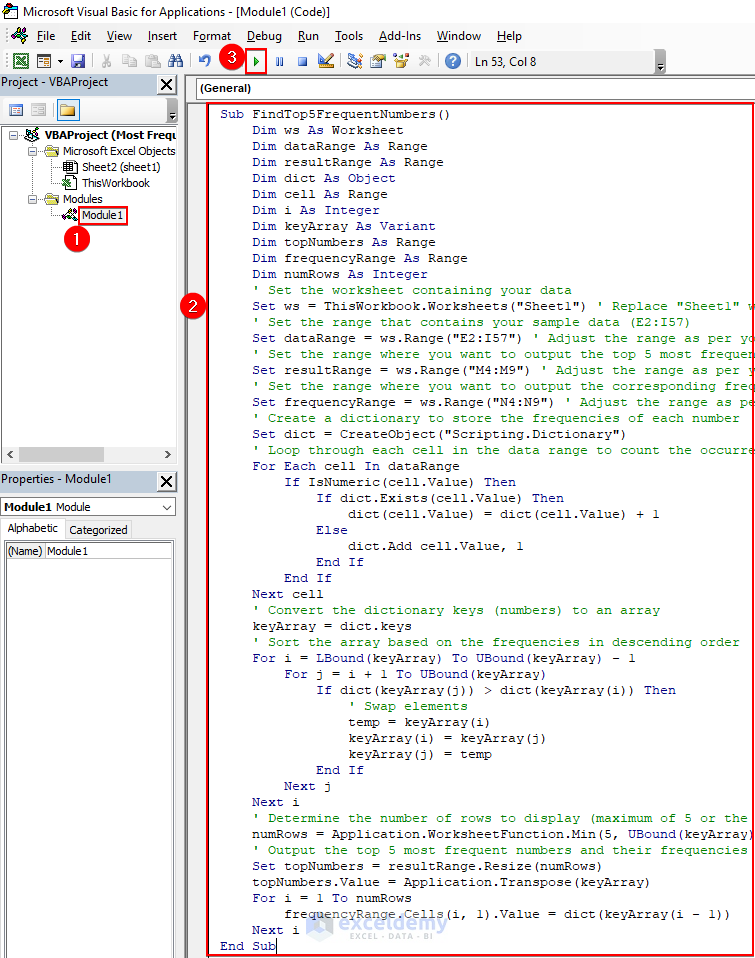Open Properties Window toolbar icon
The height and width of the screenshot is (958, 755).
pyautogui.click(x=378, y=61)
